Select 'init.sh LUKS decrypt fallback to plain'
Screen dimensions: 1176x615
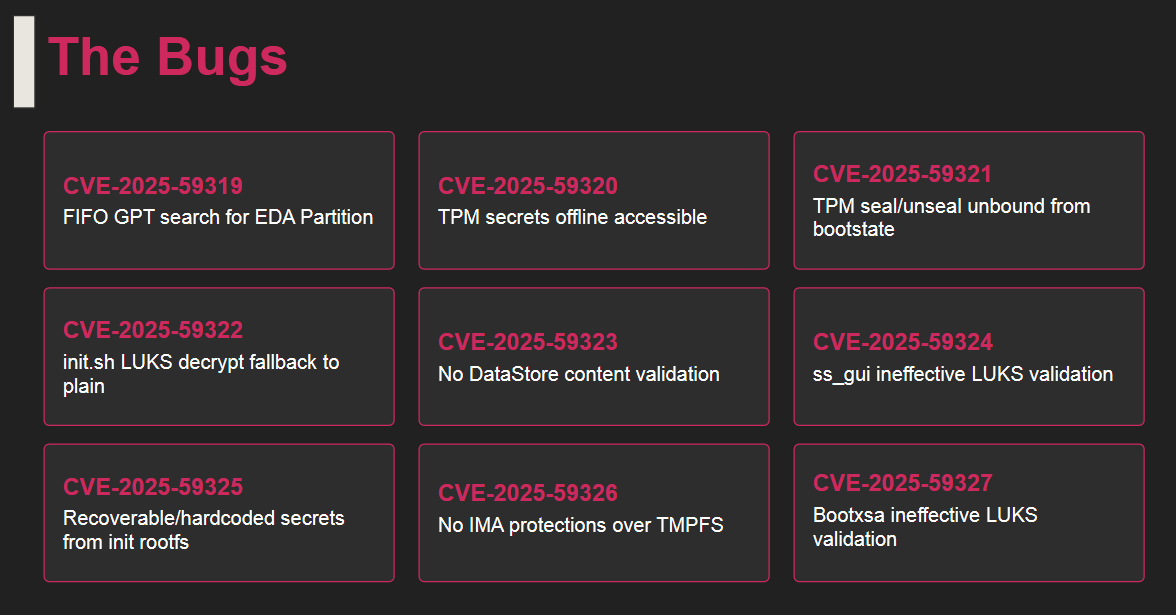pyautogui.click(x=201, y=374)
